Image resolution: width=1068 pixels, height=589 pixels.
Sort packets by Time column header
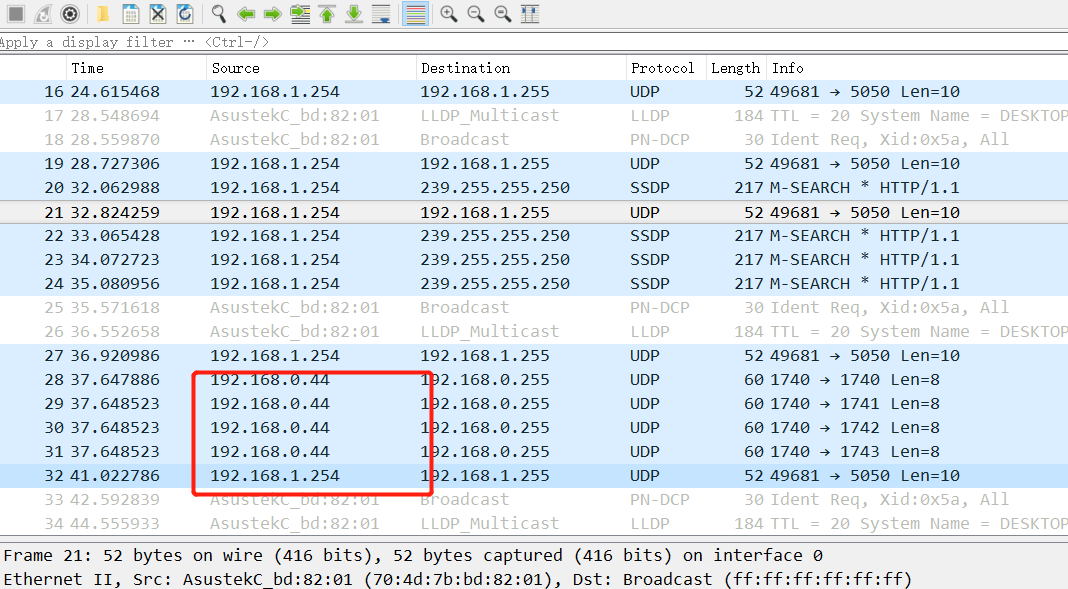tap(136, 68)
